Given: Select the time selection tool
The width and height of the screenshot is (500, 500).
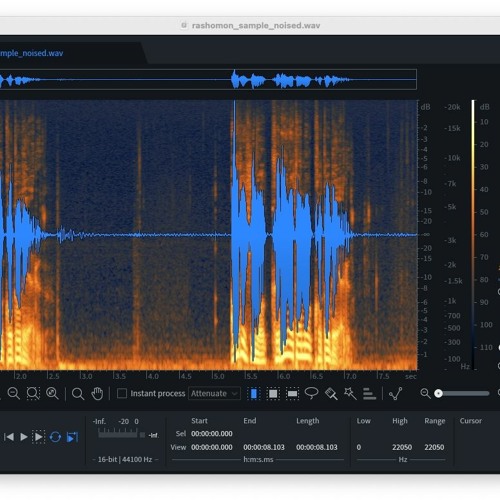Looking at the screenshot, I should [254, 394].
